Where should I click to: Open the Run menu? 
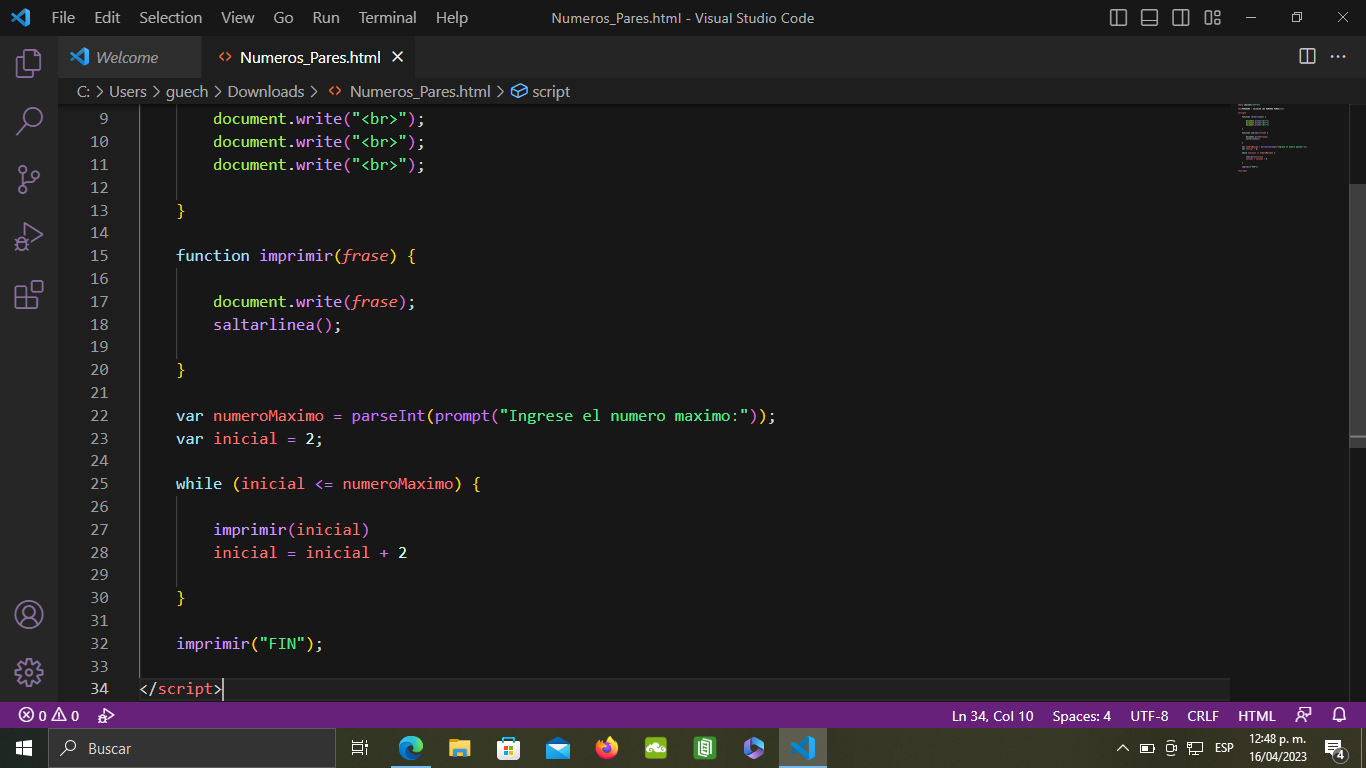326,17
